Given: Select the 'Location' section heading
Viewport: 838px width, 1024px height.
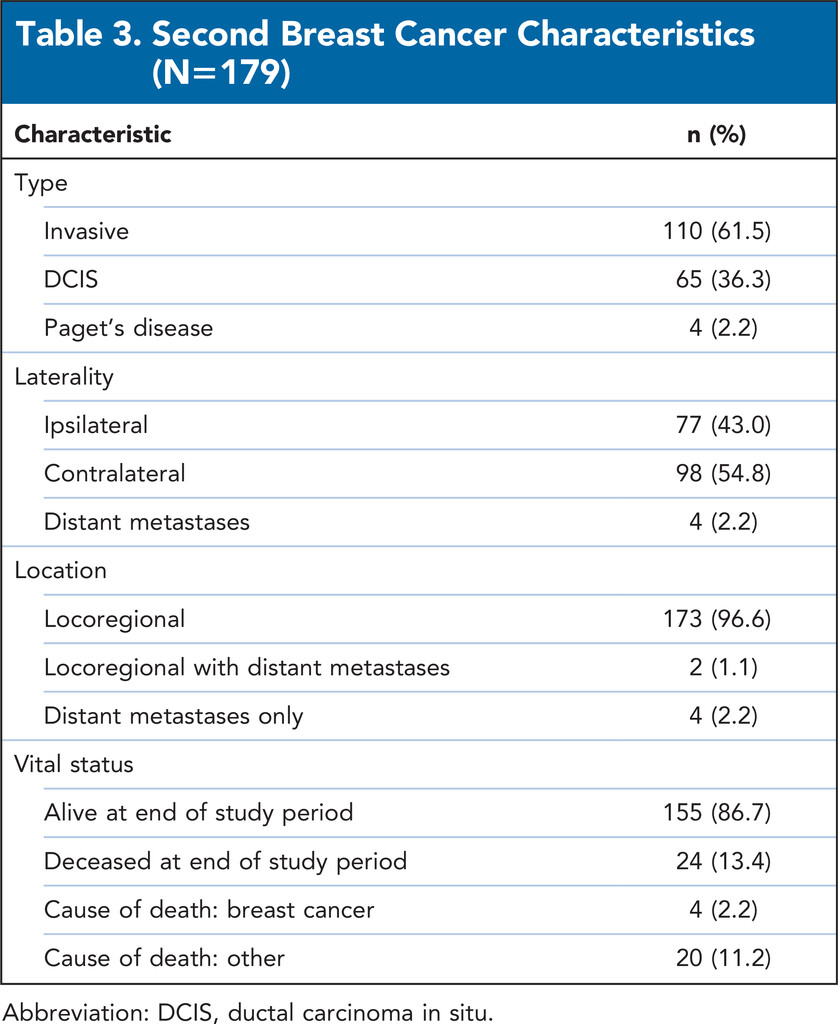Looking at the screenshot, I should pyautogui.click(x=61, y=570).
